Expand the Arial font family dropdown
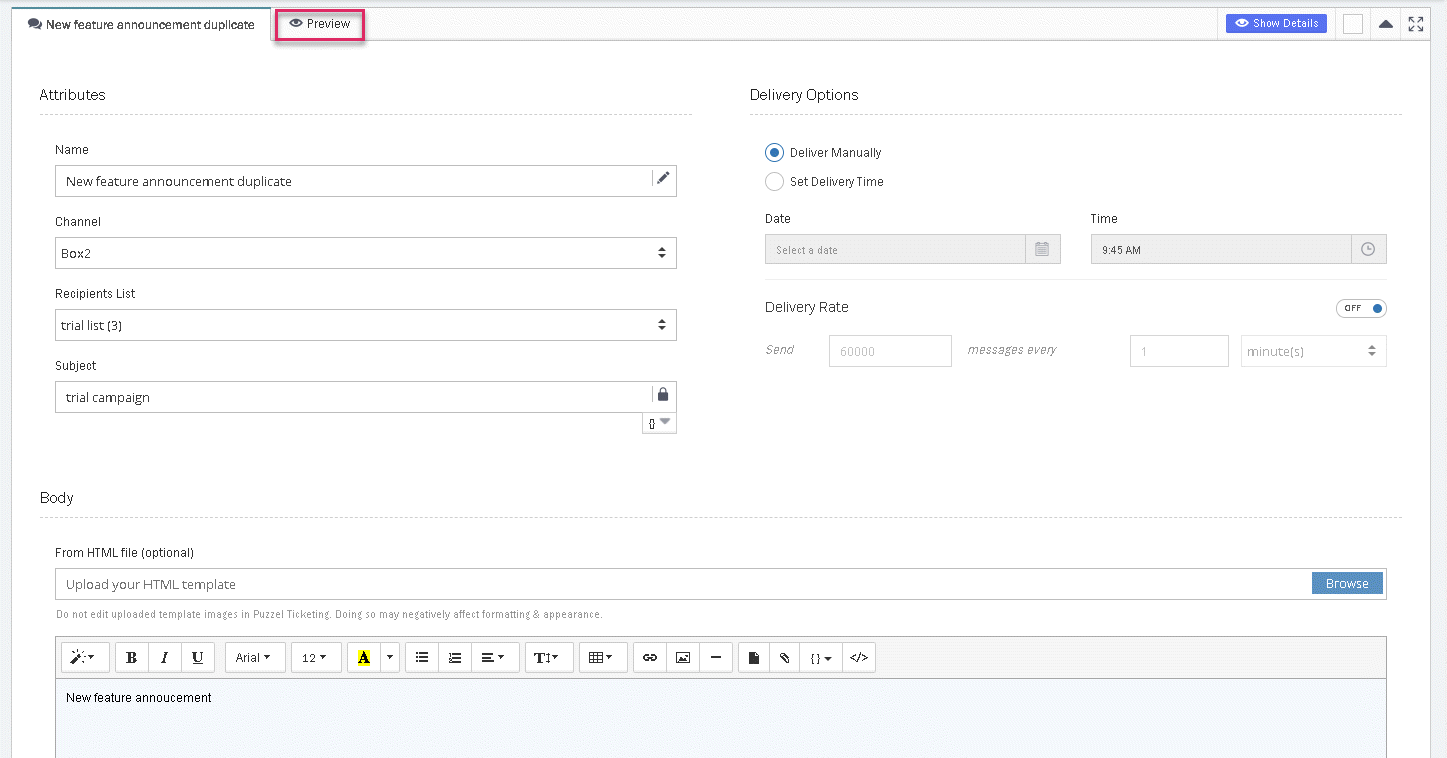 click(x=253, y=658)
